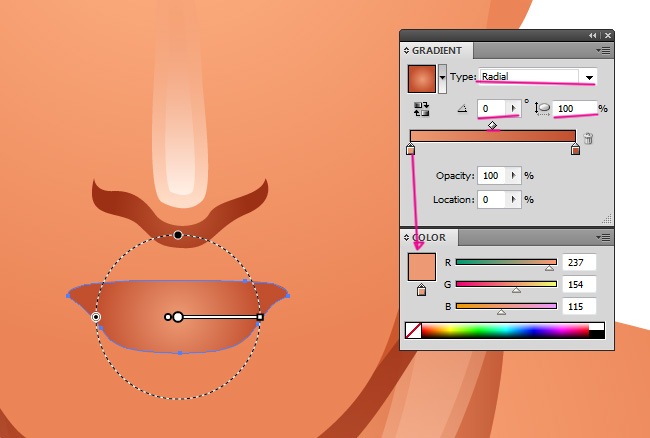Click the white swatch on spectrum bar
The image size is (650, 438).
[597, 327]
